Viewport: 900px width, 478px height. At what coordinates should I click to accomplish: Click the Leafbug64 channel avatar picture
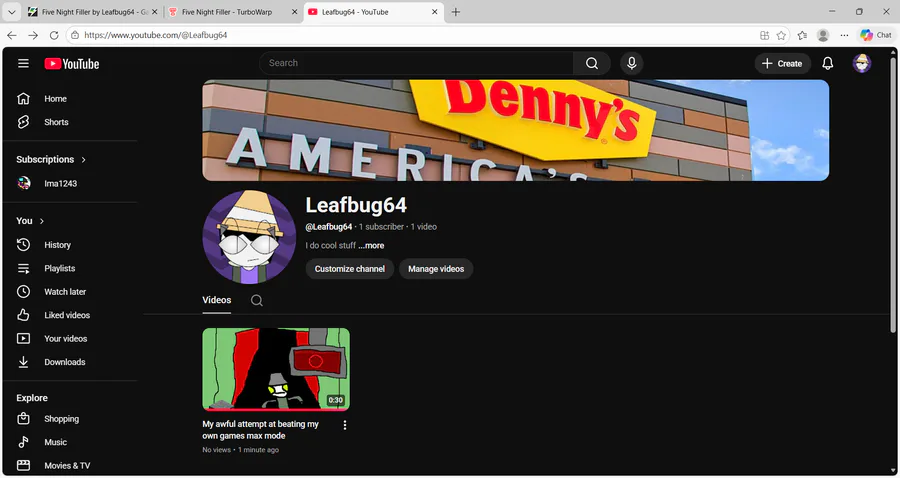coord(249,237)
